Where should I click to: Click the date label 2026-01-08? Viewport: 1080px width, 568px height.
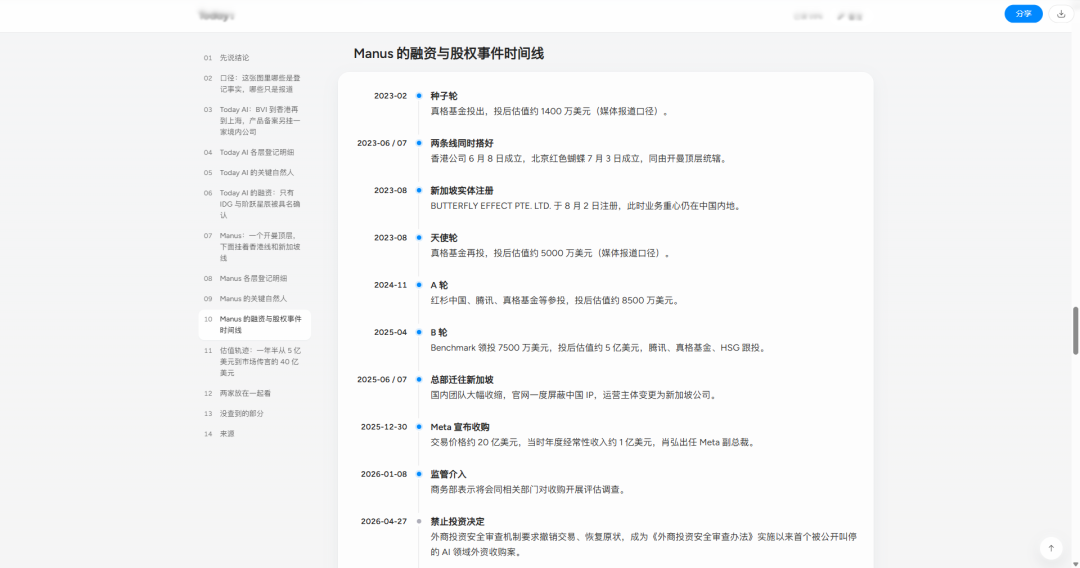pos(384,474)
